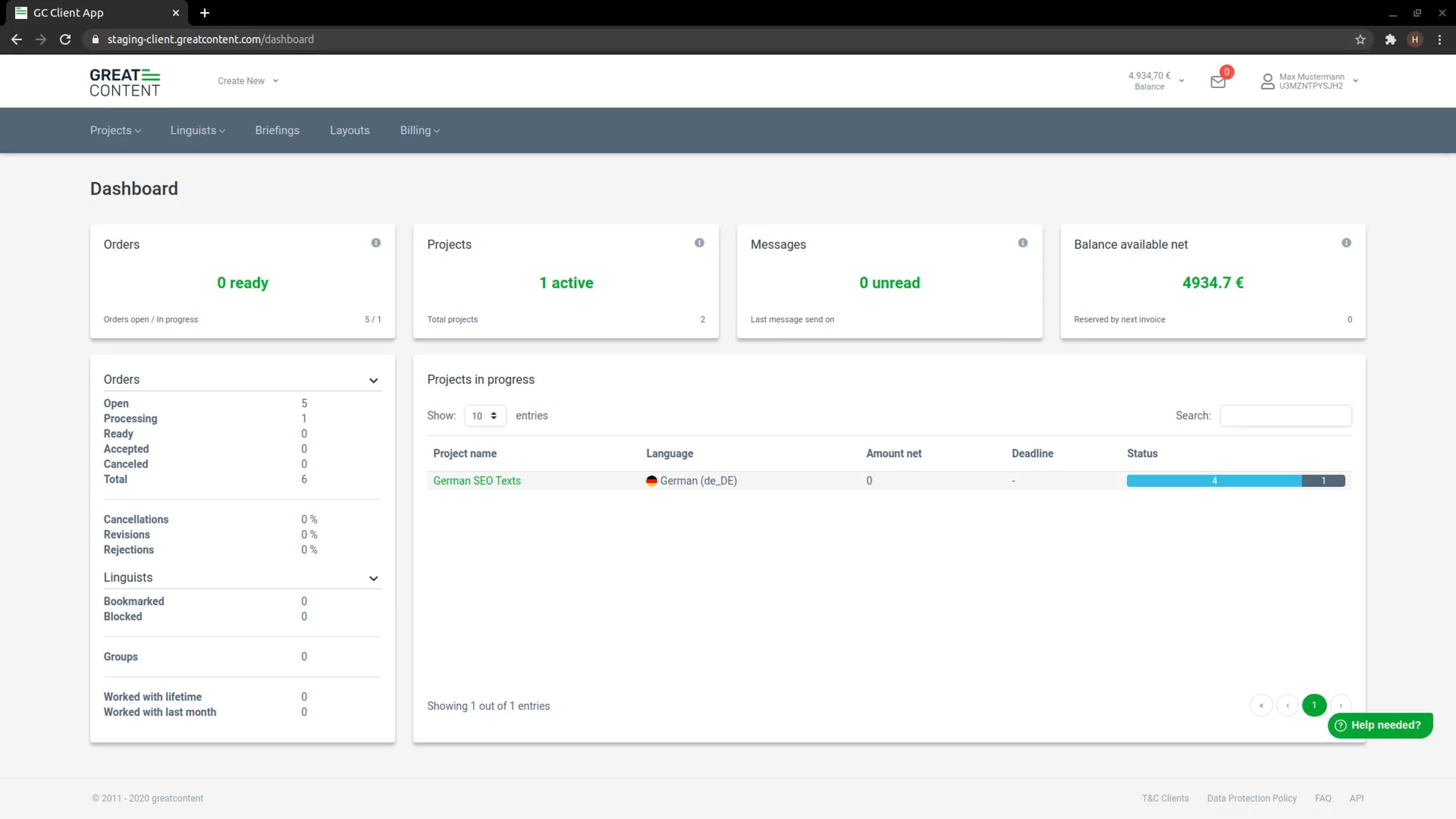Collapse the Linguists statistics section
Viewport: 1456px width, 819px height.
tap(374, 578)
